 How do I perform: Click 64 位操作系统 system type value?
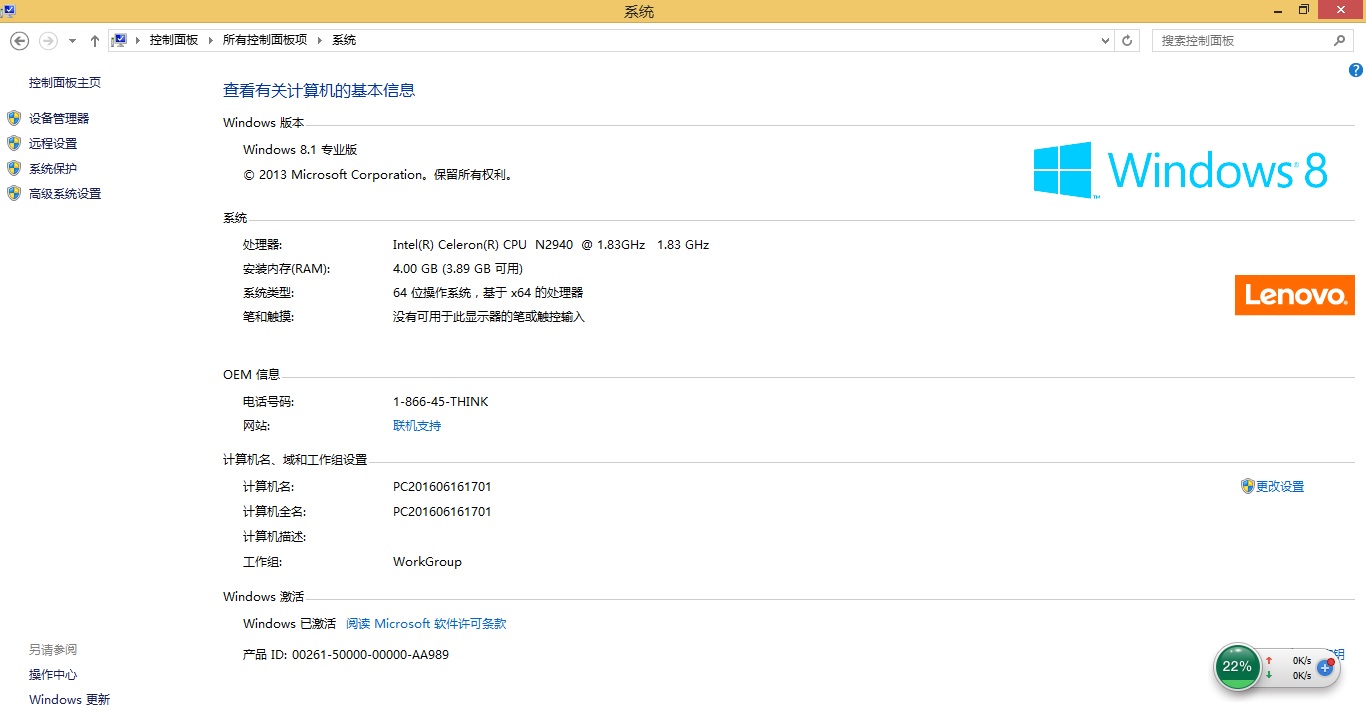point(488,293)
